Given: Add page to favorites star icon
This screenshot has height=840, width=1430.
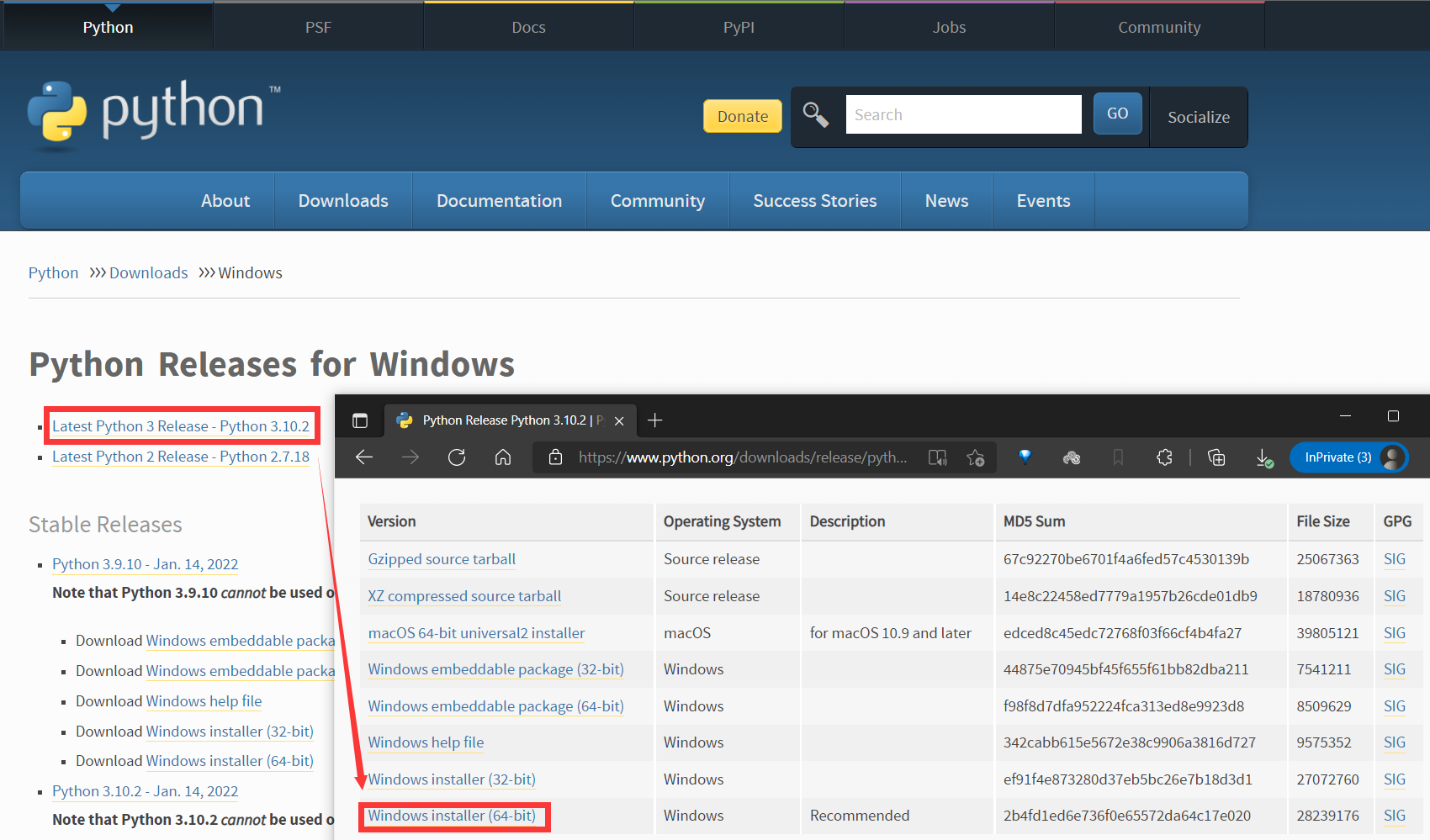Looking at the screenshot, I should point(976,457).
